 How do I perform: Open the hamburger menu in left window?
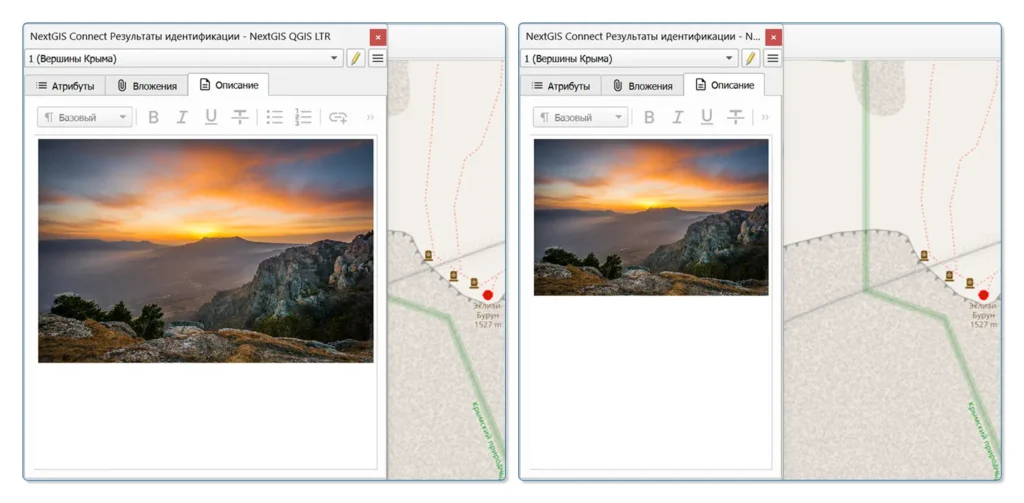tap(377, 58)
